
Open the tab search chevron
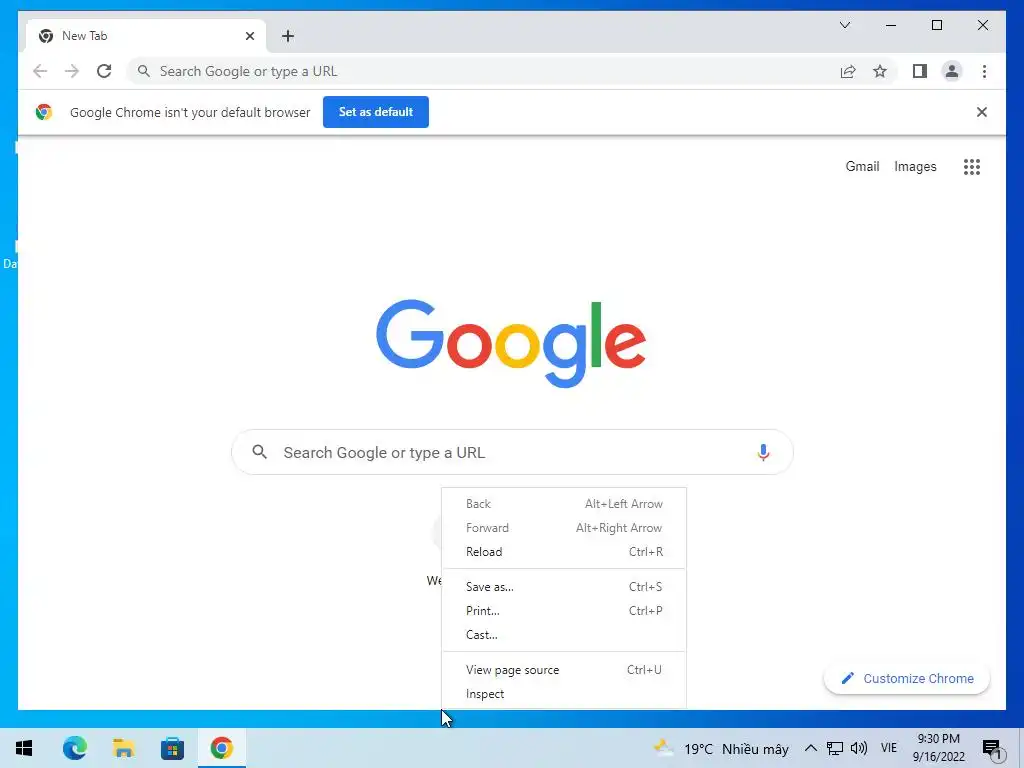844,25
